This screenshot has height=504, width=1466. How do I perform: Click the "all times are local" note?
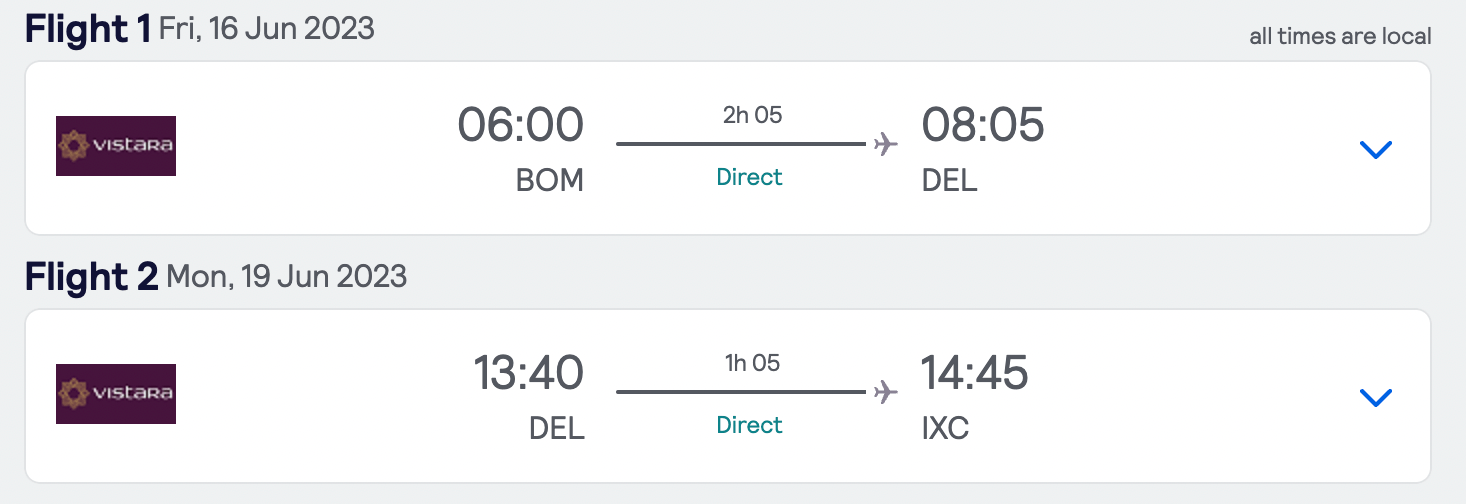(1340, 37)
